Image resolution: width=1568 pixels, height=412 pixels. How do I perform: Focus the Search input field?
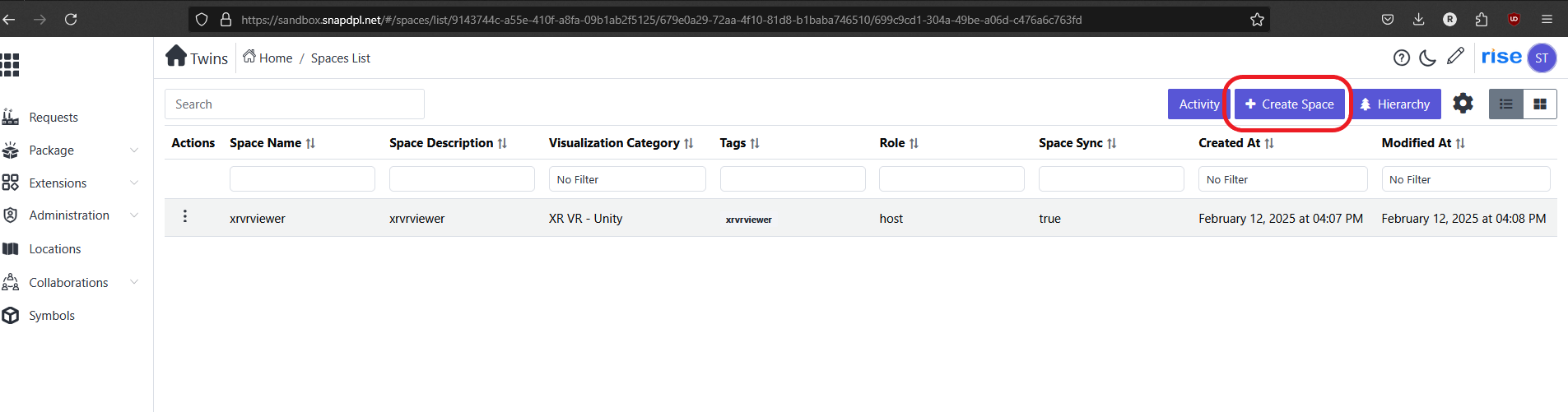pyautogui.click(x=295, y=104)
